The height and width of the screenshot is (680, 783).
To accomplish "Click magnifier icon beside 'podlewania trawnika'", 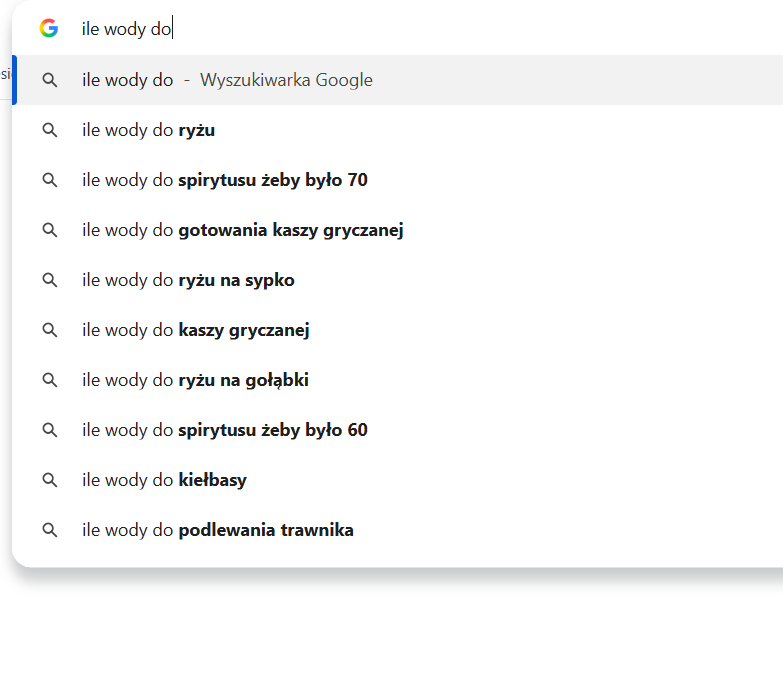I will click(49, 530).
